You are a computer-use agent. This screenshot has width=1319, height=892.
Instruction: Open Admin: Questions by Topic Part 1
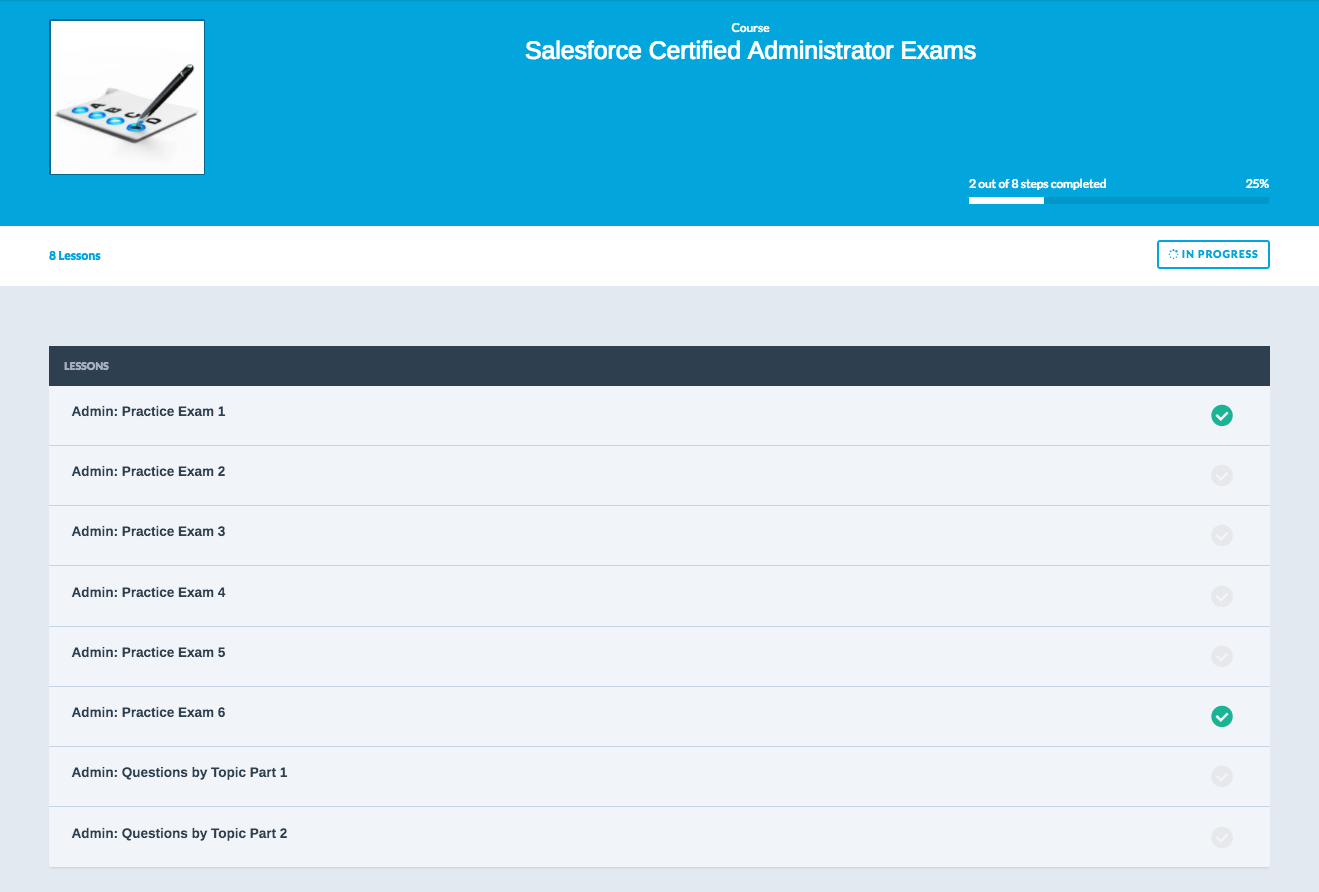point(179,772)
